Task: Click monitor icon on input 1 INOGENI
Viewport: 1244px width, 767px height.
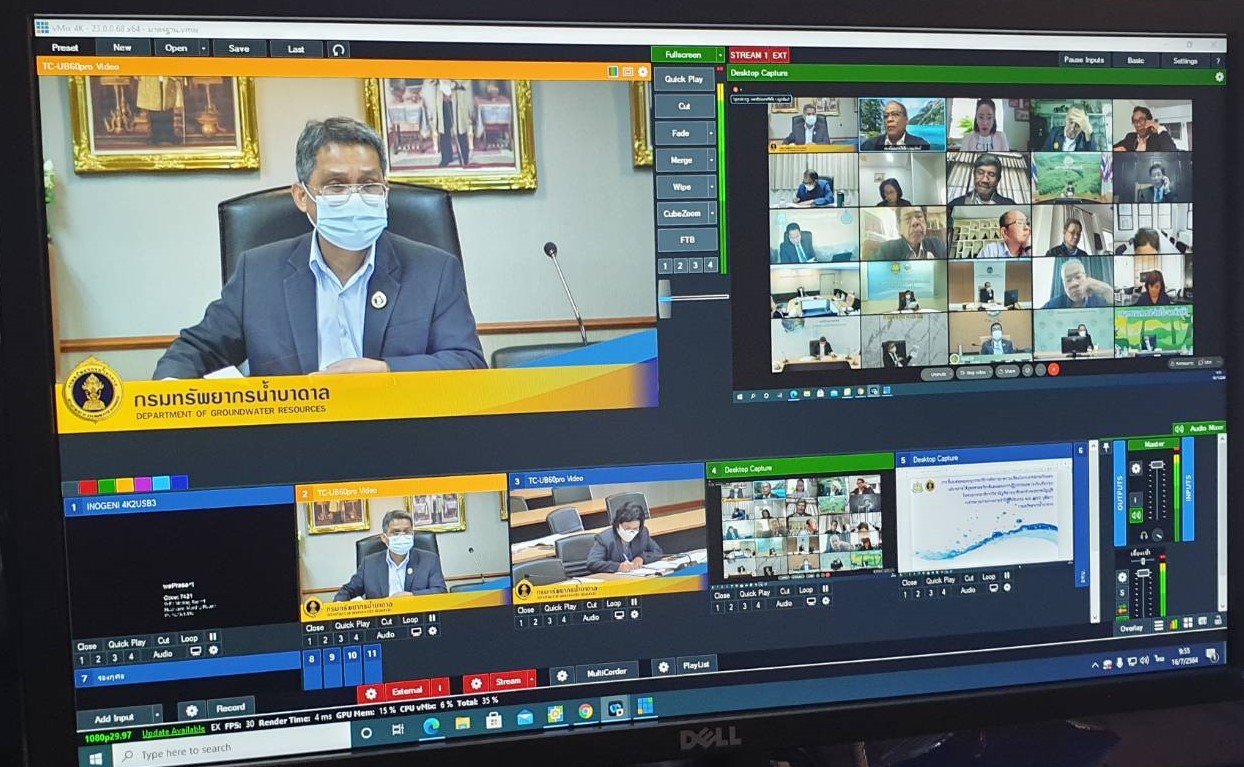Action: point(196,651)
